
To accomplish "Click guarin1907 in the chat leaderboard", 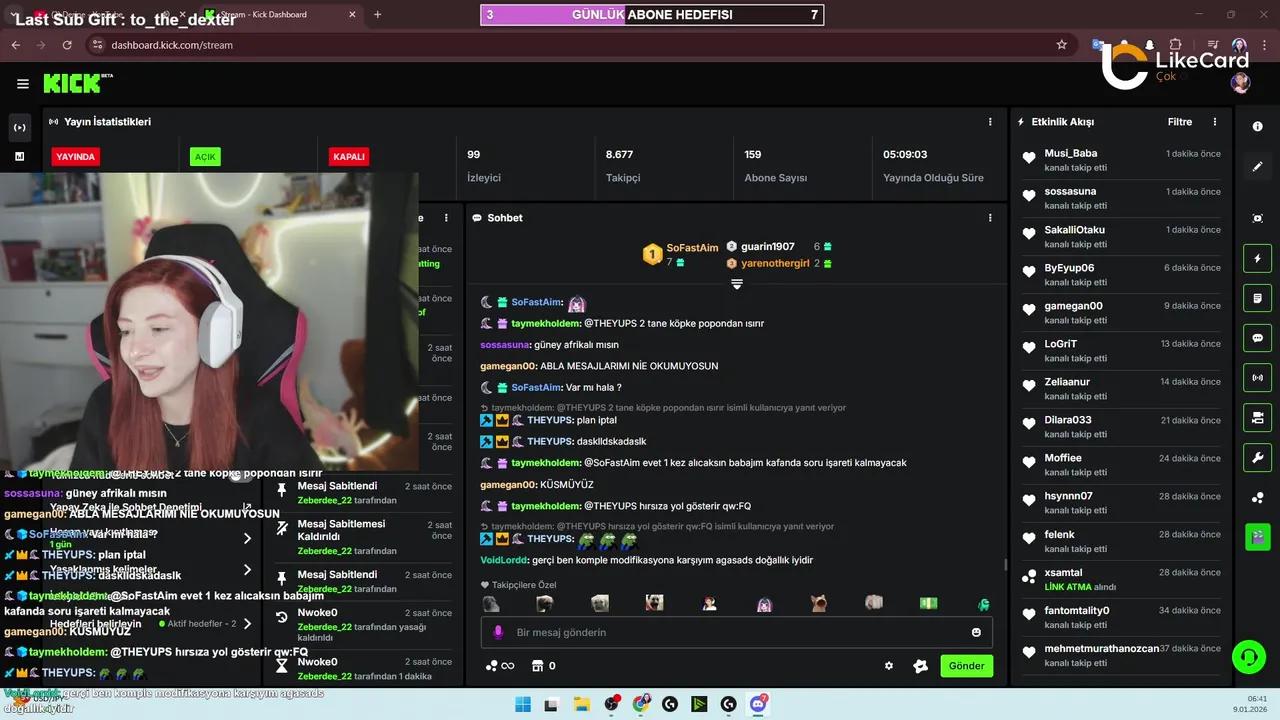I will (768, 247).
